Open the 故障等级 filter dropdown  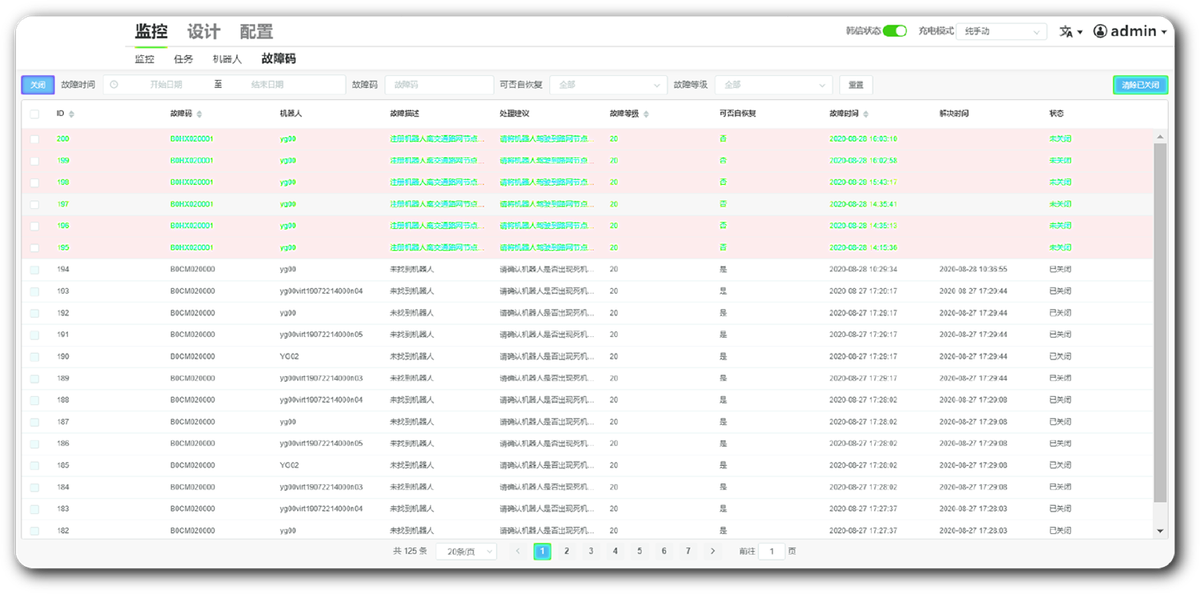(x=773, y=85)
